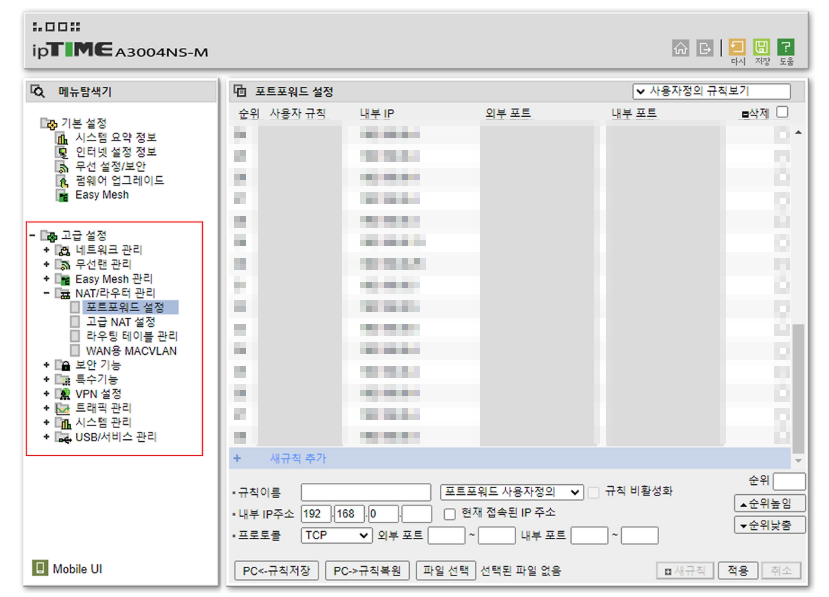
Task: Click the logout icon in header
Action: (704, 48)
